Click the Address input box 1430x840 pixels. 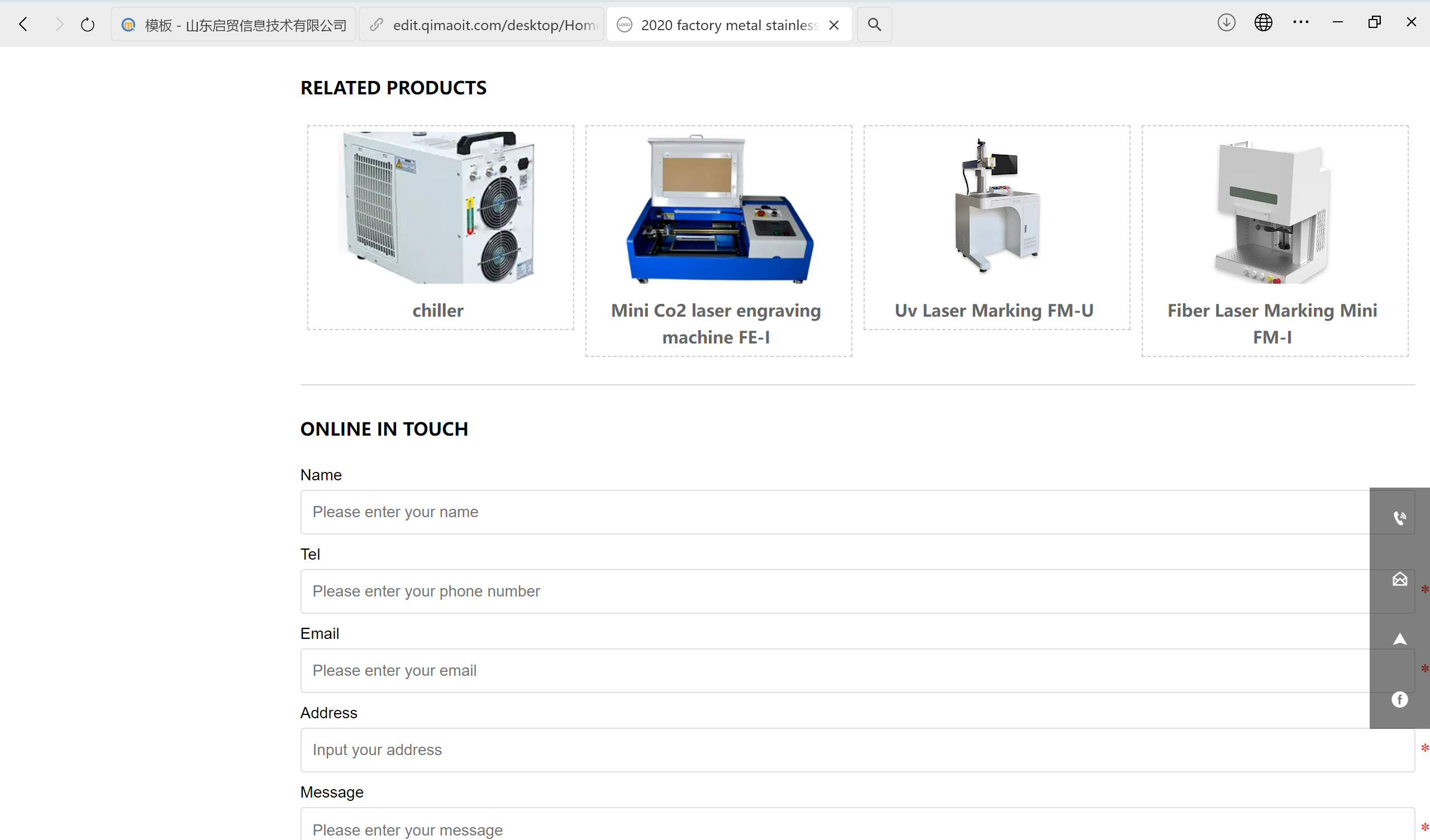pos(834,750)
